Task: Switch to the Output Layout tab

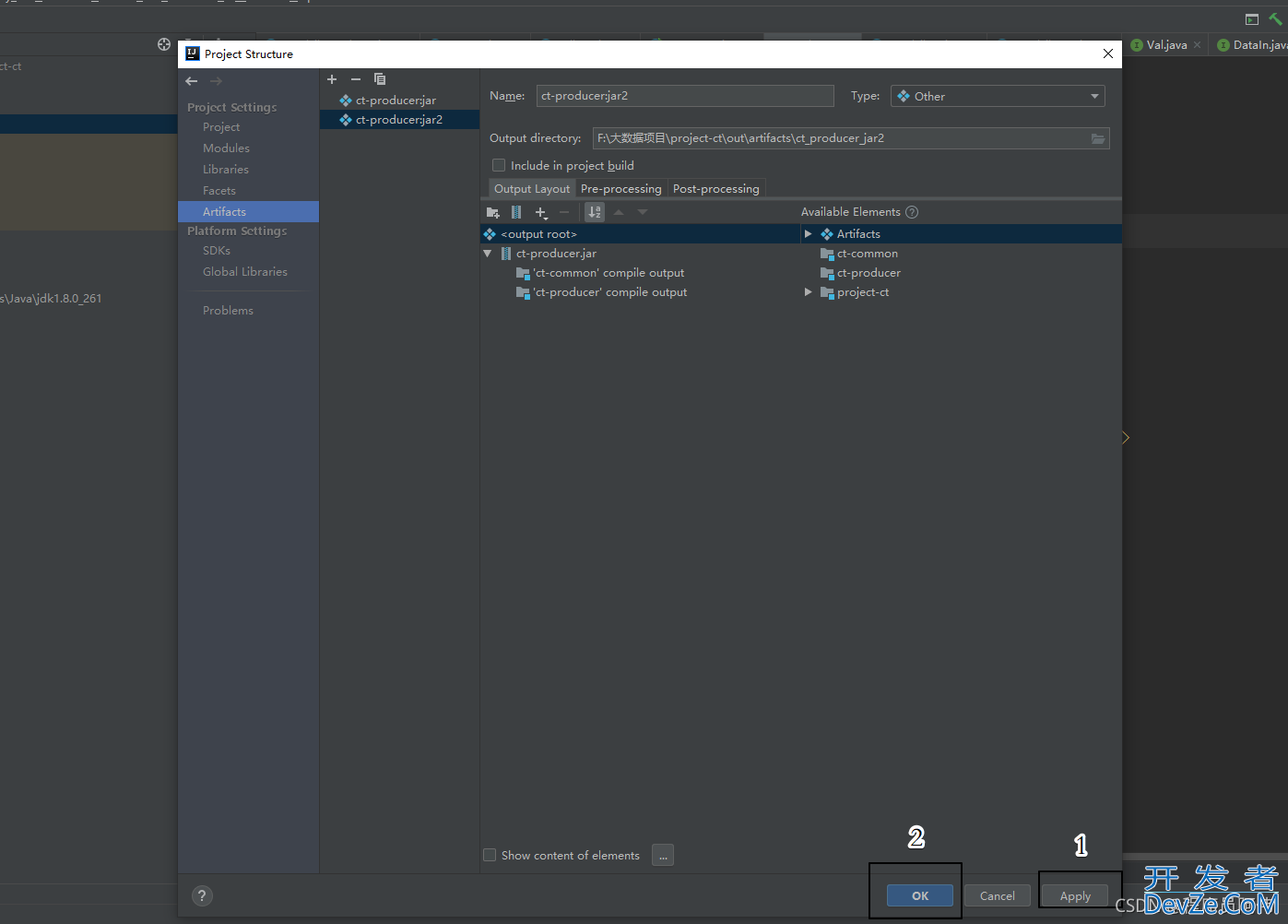Action: click(532, 189)
